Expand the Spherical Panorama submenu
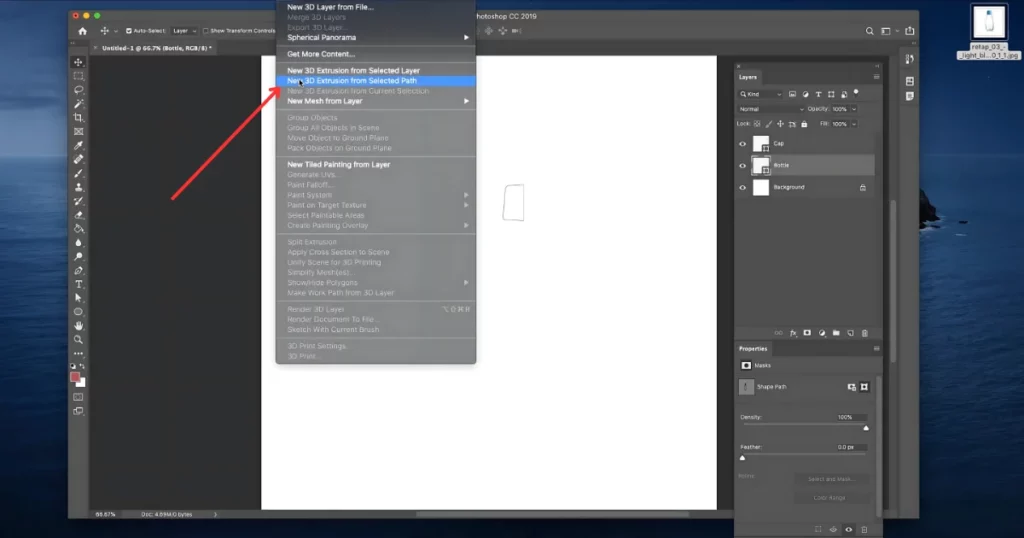This screenshot has width=1024, height=538. (x=376, y=38)
